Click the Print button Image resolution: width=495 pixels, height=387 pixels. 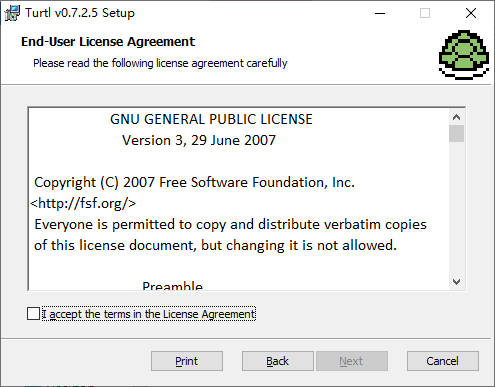(x=187, y=361)
